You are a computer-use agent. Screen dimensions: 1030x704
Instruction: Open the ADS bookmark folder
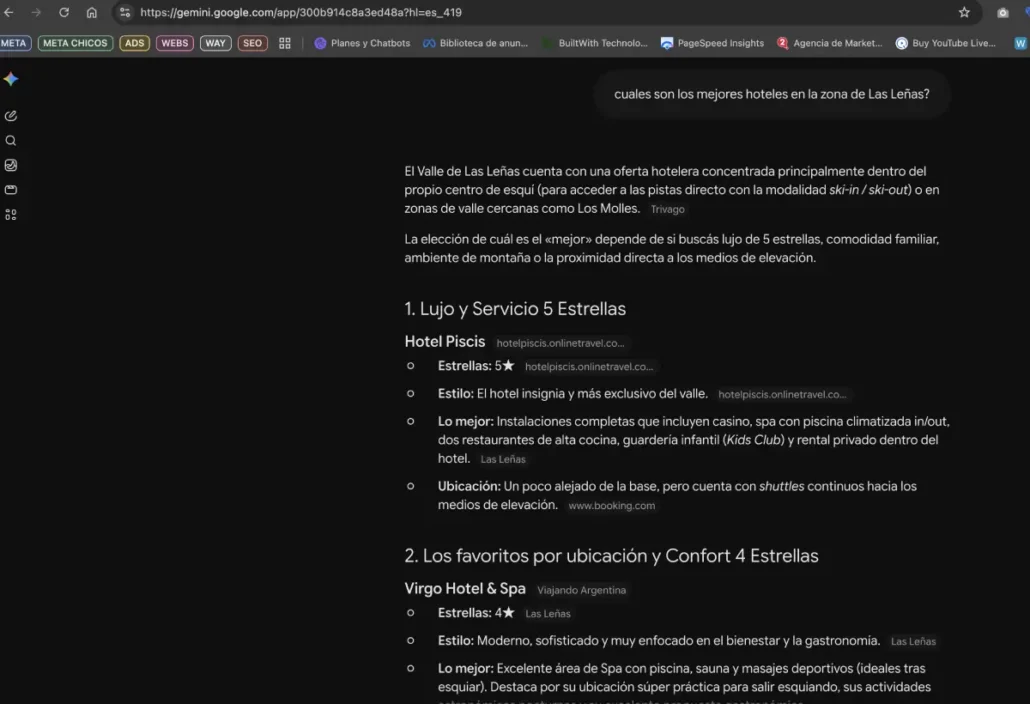coord(135,43)
